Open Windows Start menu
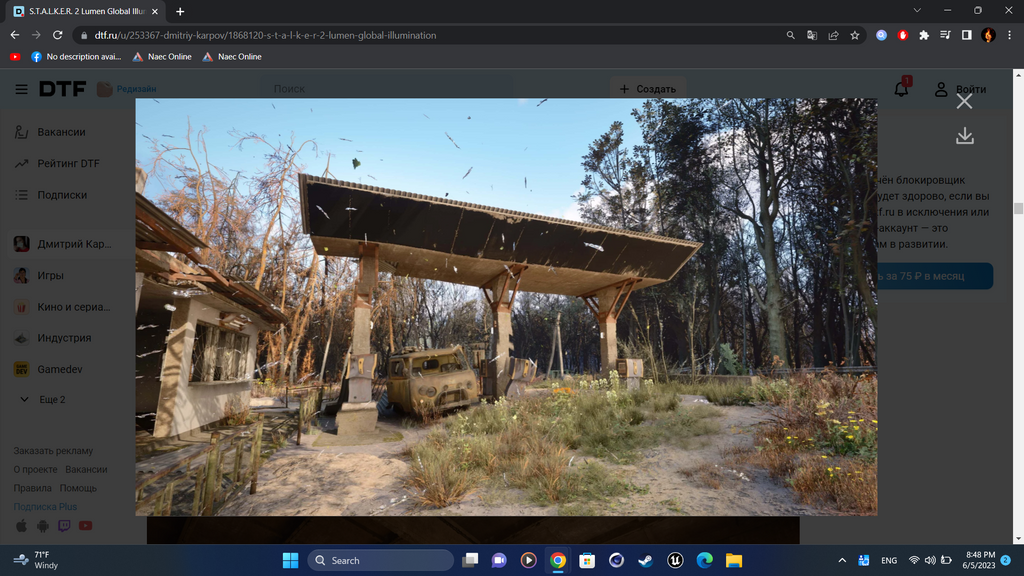Screen dimensions: 1024x576 click(291, 560)
